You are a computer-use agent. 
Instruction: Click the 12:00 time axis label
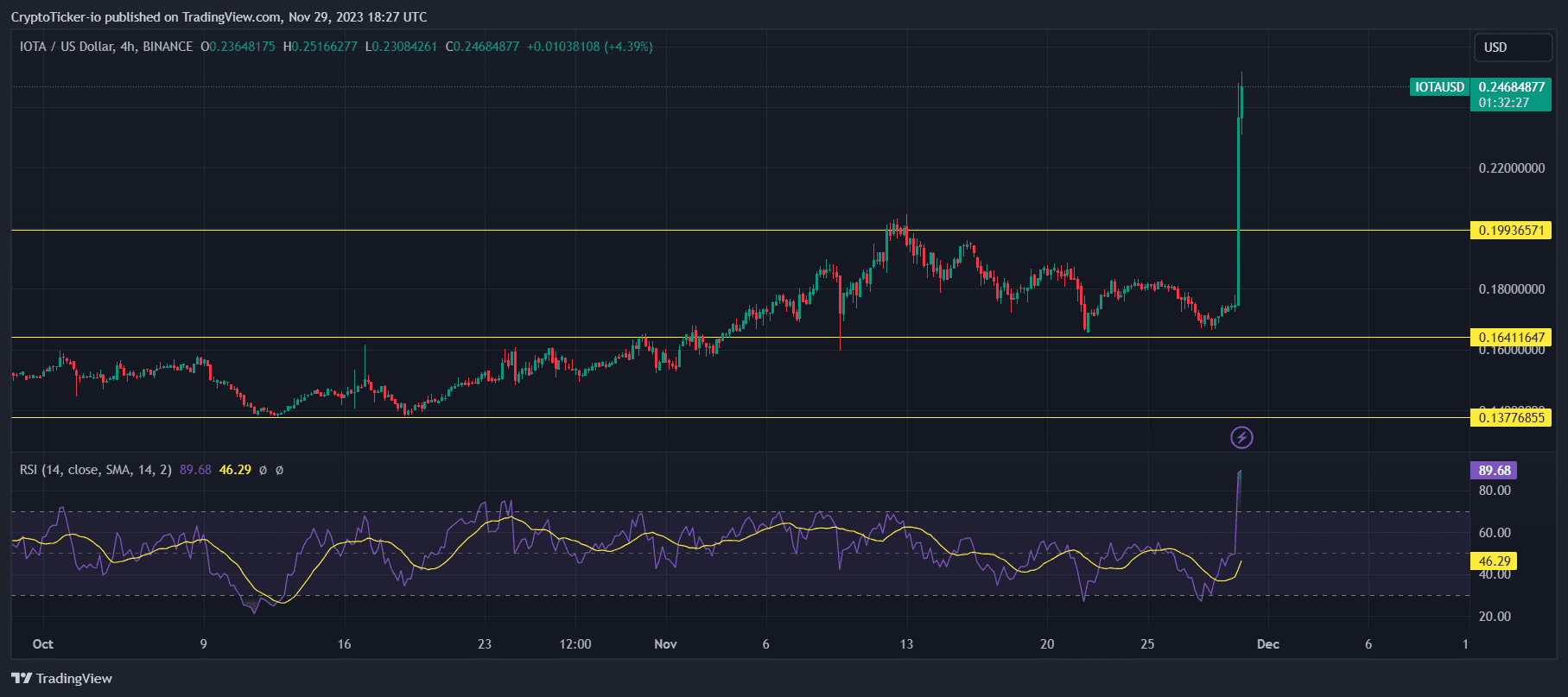tap(575, 644)
